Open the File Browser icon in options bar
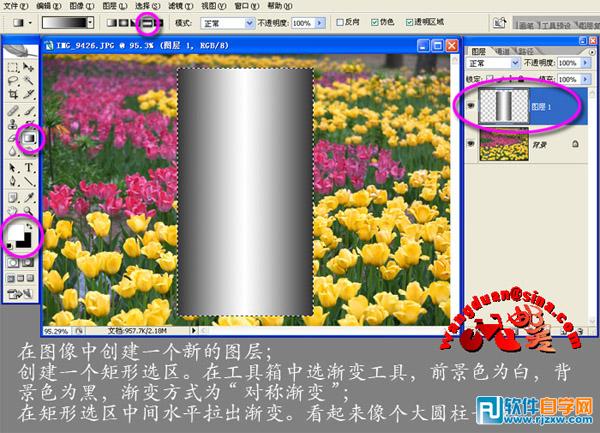Viewport: 600px width, 433px height. pyautogui.click(x=499, y=23)
